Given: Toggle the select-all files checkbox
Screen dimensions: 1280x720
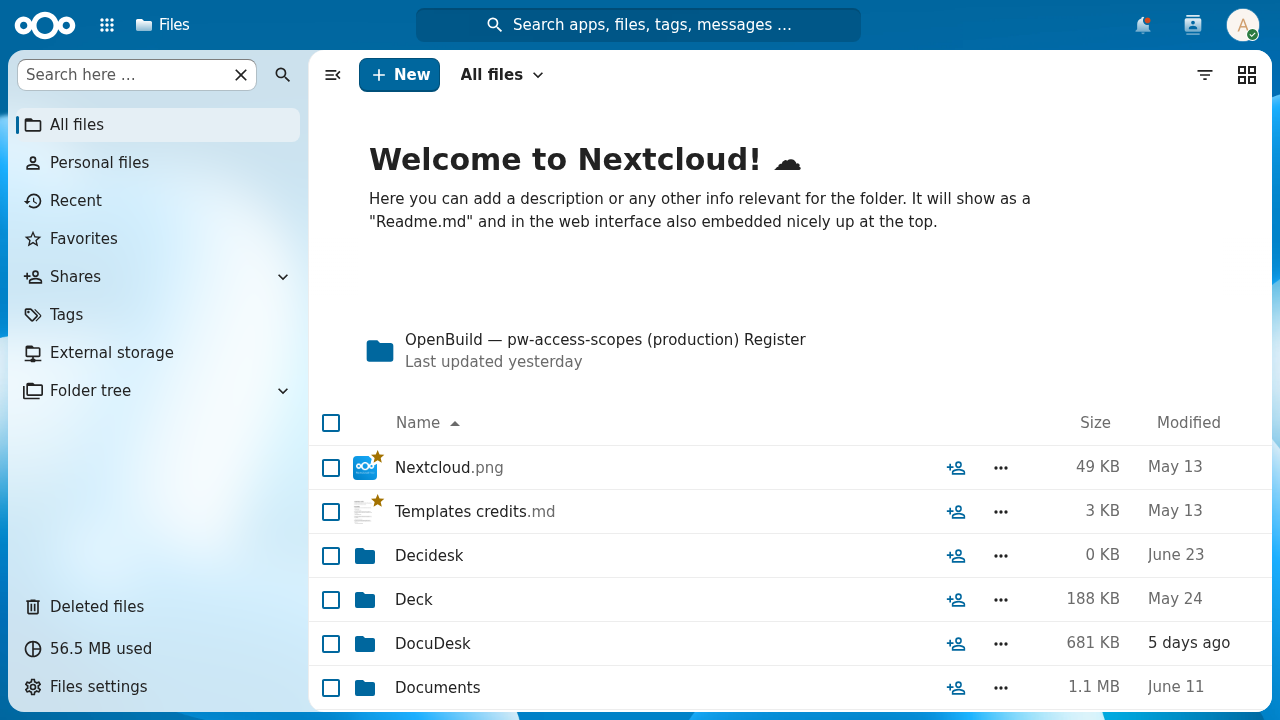Looking at the screenshot, I should coord(331,423).
